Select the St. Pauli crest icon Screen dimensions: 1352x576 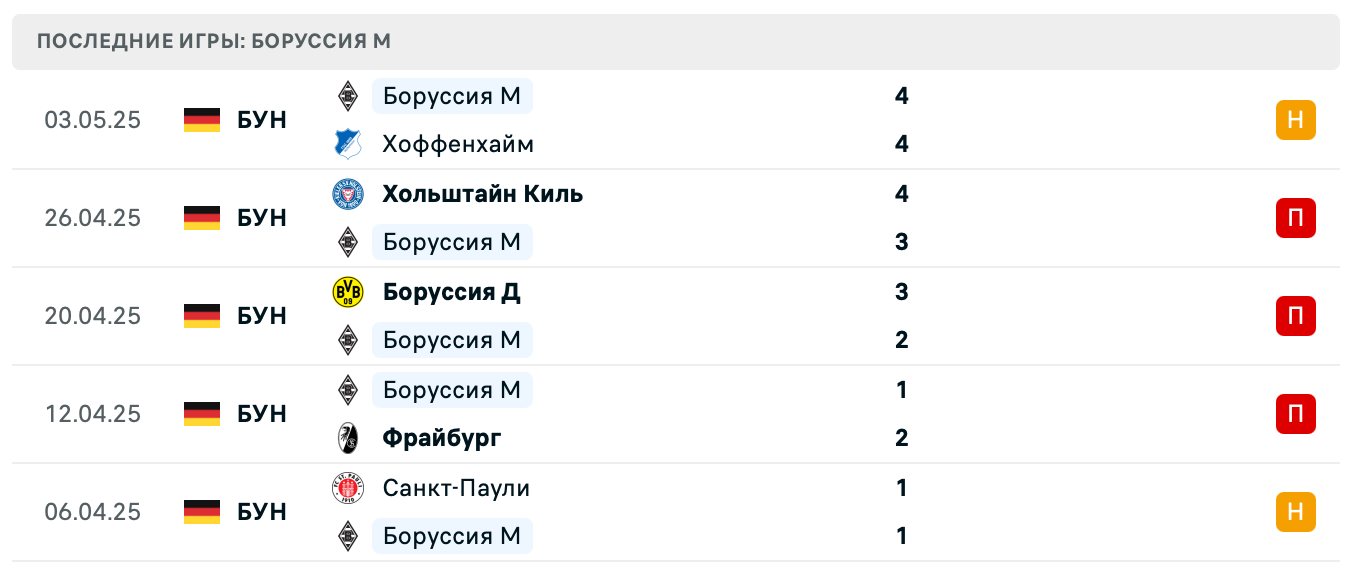click(350, 488)
